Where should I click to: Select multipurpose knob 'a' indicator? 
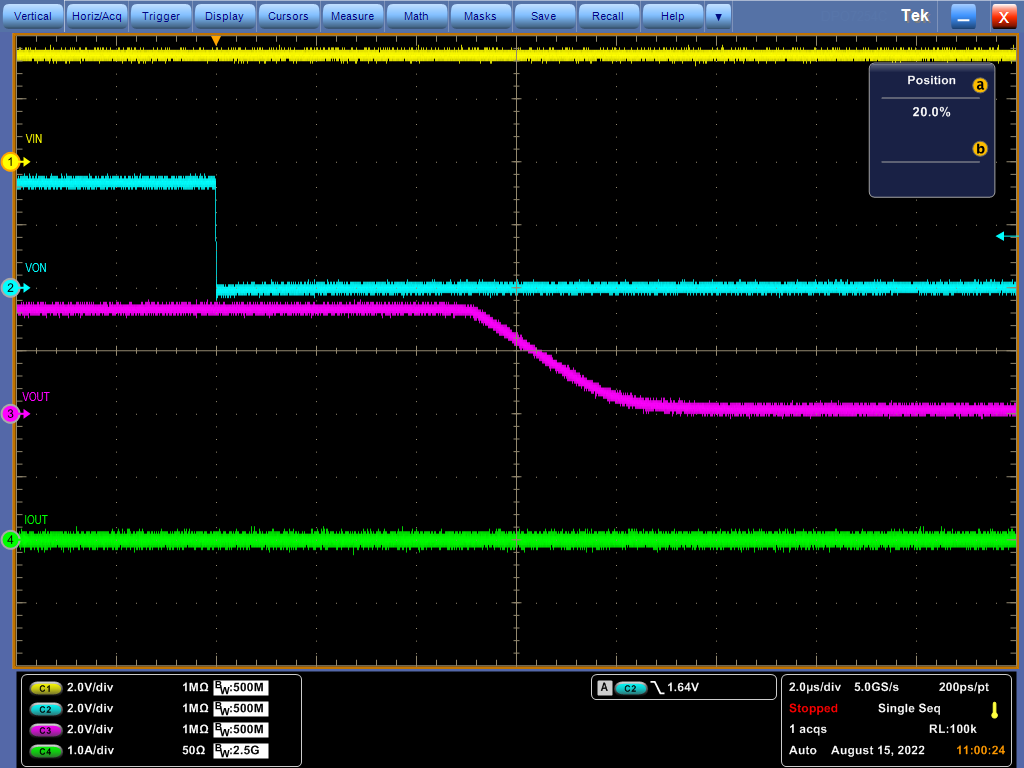[x=979, y=86]
